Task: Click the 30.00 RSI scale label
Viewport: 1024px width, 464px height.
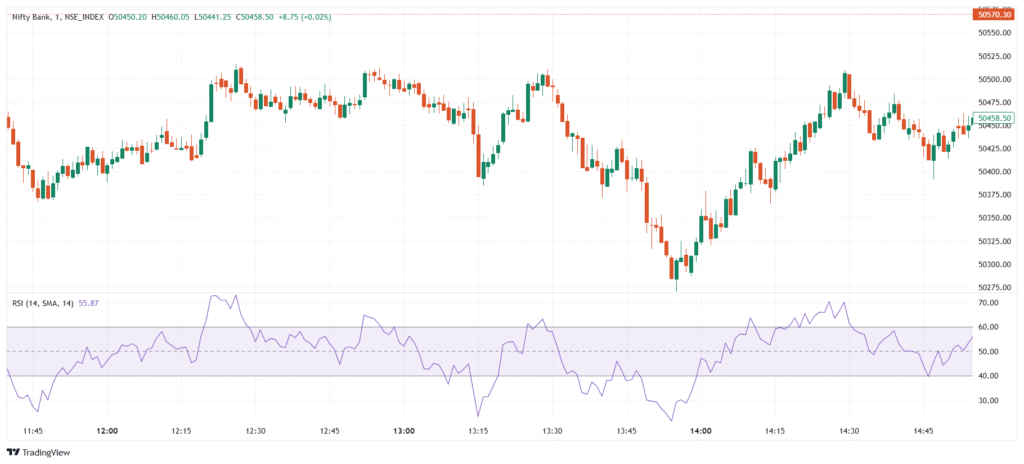Action: (x=989, y=400)
